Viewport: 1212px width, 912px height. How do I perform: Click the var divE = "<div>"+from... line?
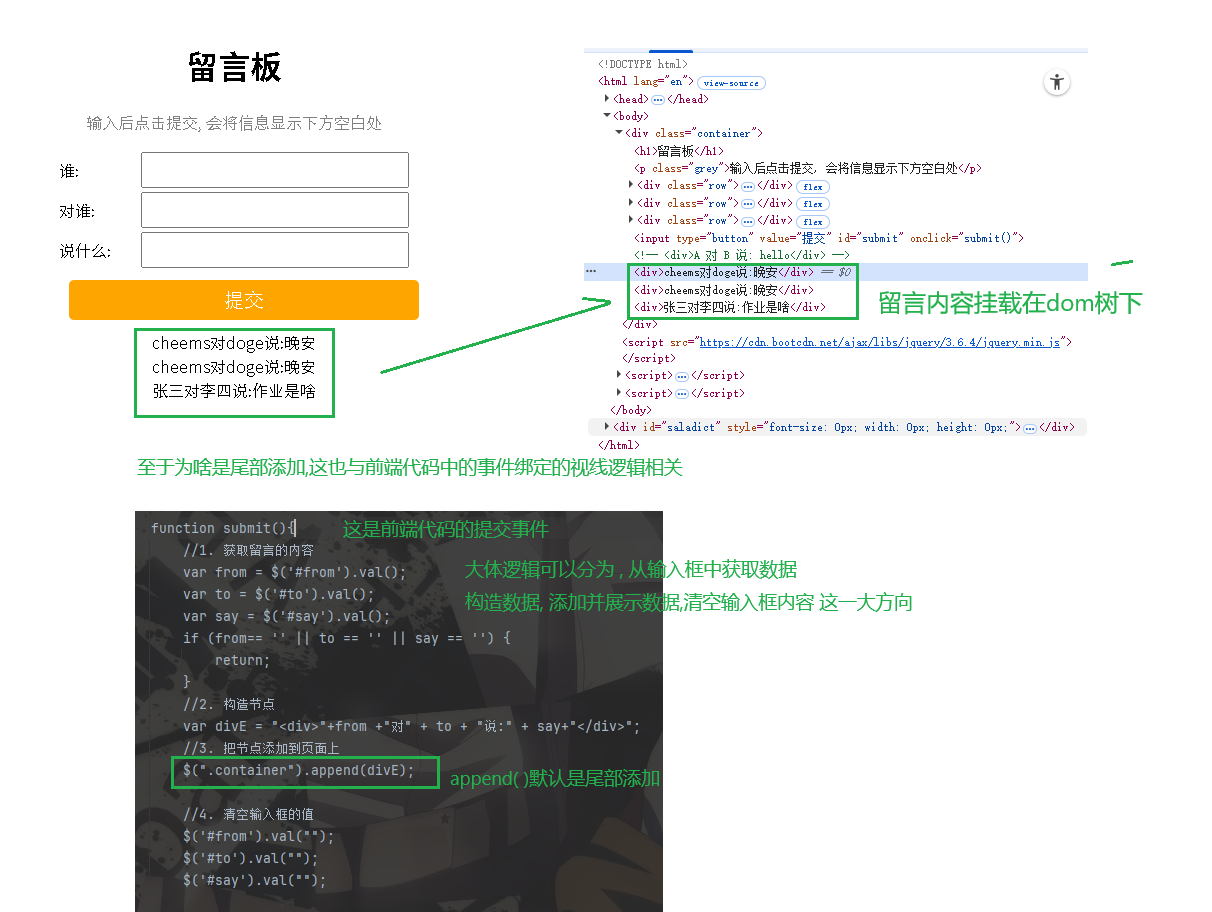pos(411,726)
